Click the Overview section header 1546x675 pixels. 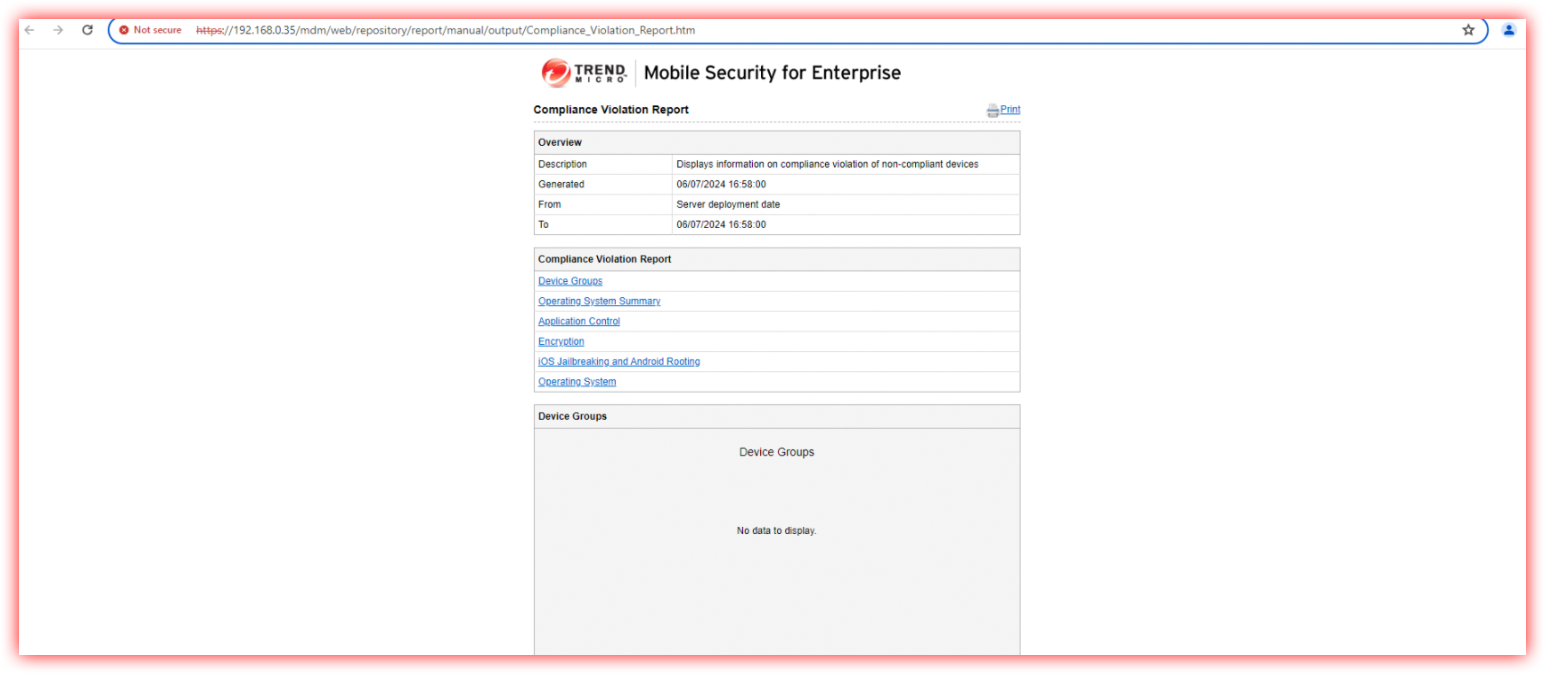point(777,142)
